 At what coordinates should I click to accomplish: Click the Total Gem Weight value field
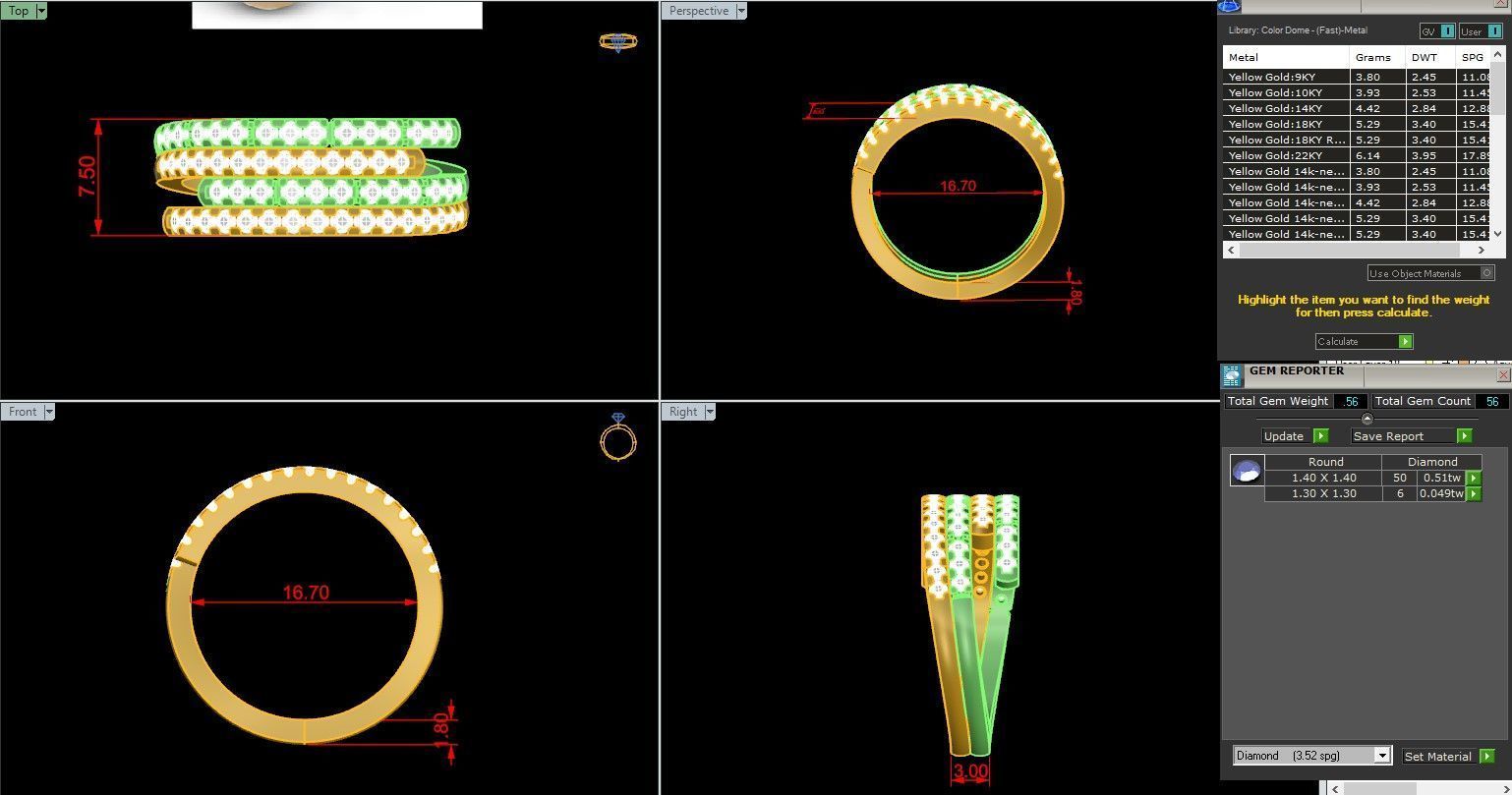pyautogui.click(x=1350, y=401)
